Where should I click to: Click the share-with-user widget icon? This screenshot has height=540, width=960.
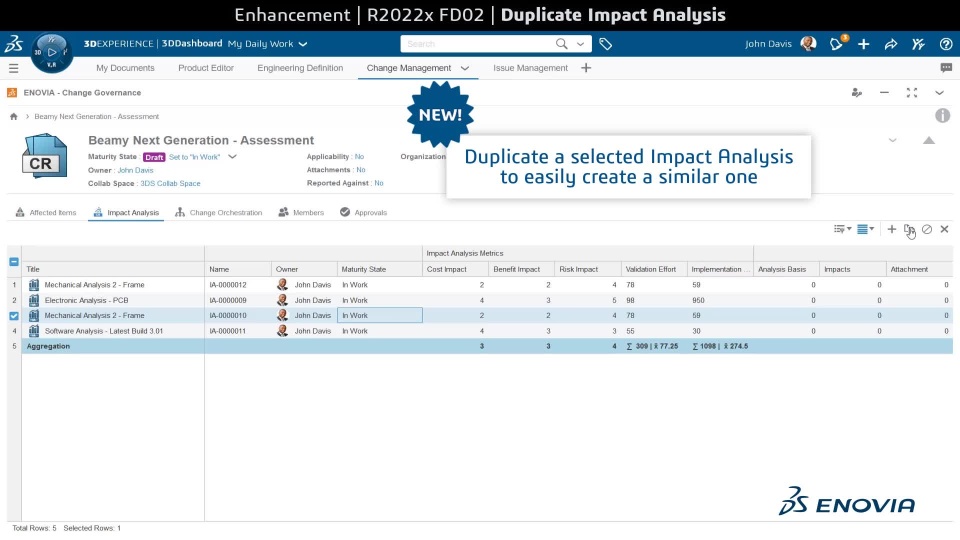tap(857, 92)
